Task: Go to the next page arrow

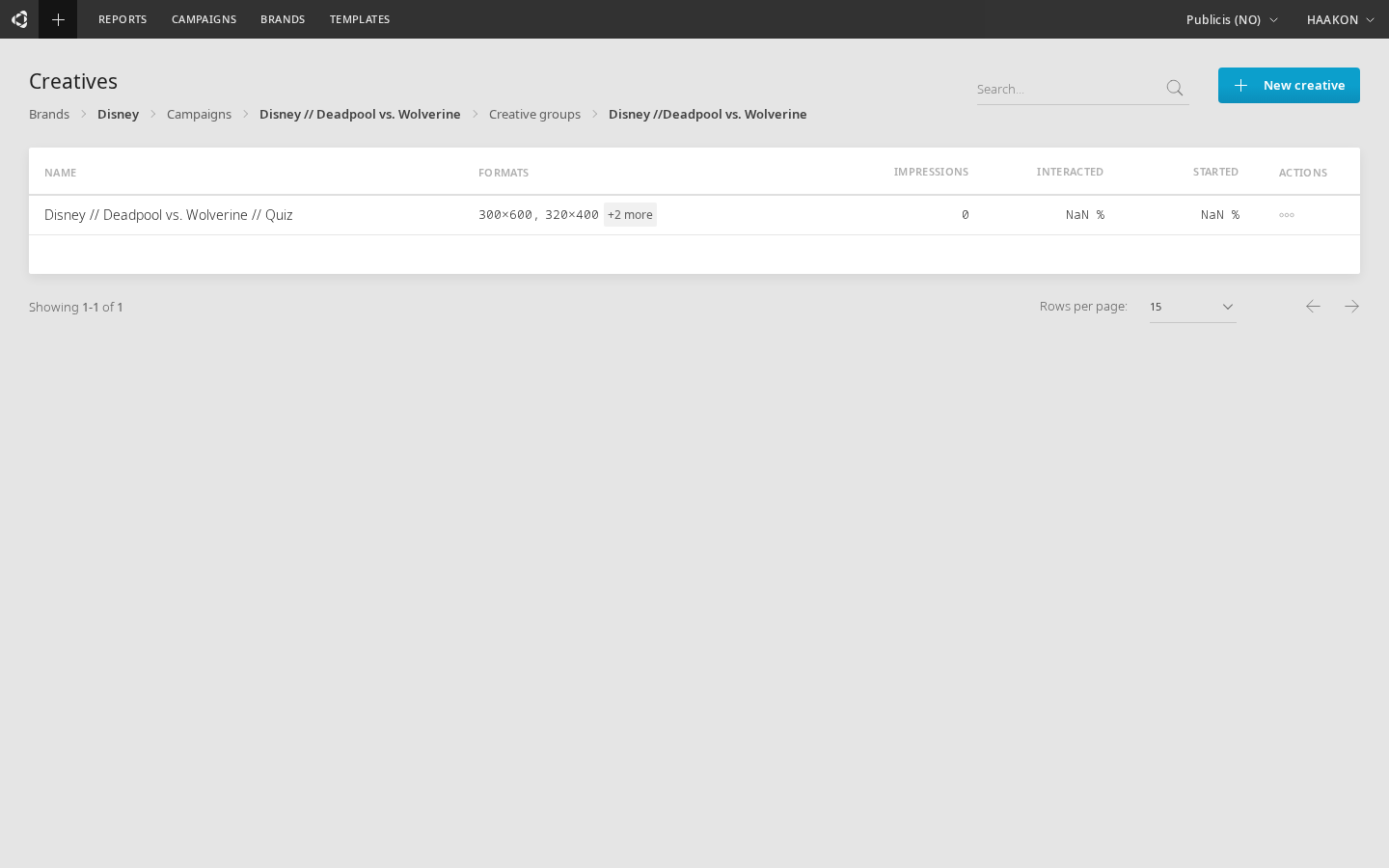Action: (x=1351, y=307)
